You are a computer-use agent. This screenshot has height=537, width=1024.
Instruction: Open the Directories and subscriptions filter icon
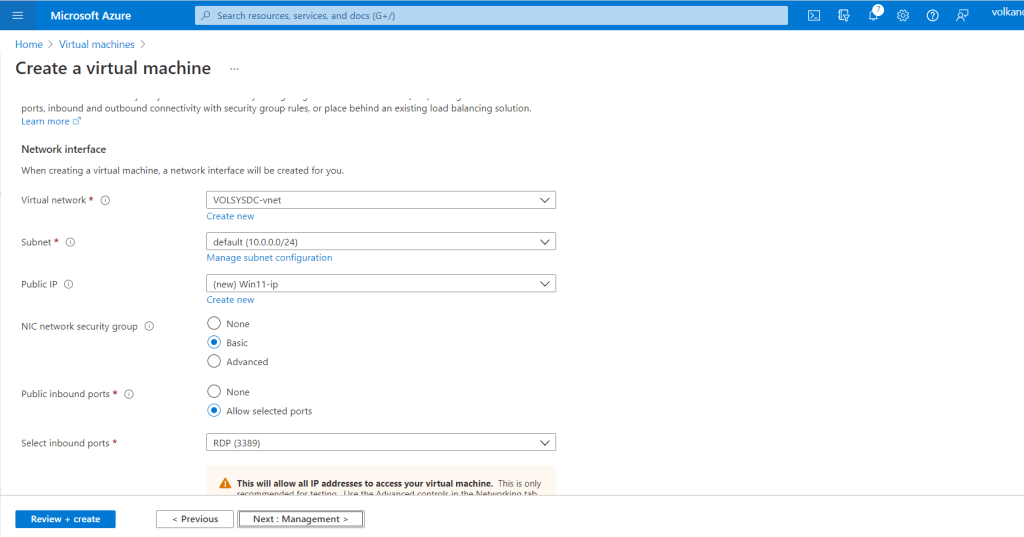point(843,15)
